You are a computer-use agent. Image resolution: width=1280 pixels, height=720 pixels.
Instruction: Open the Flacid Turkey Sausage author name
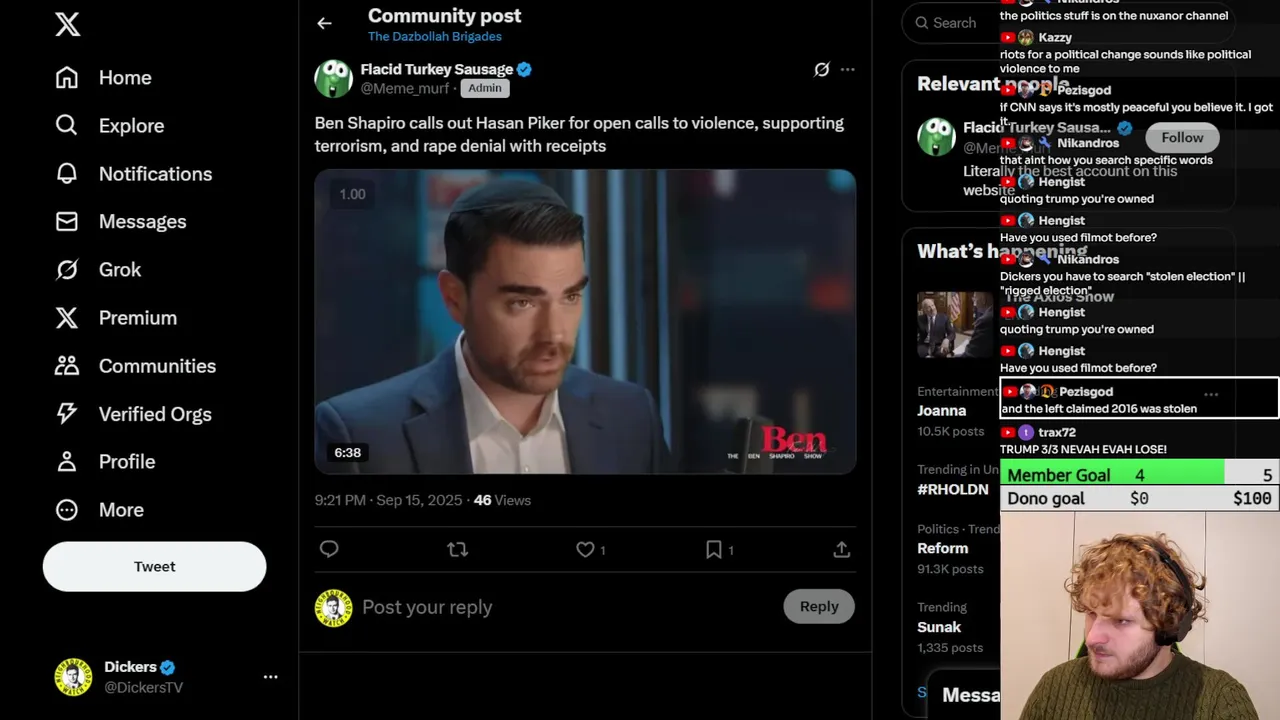click(437, 69)
